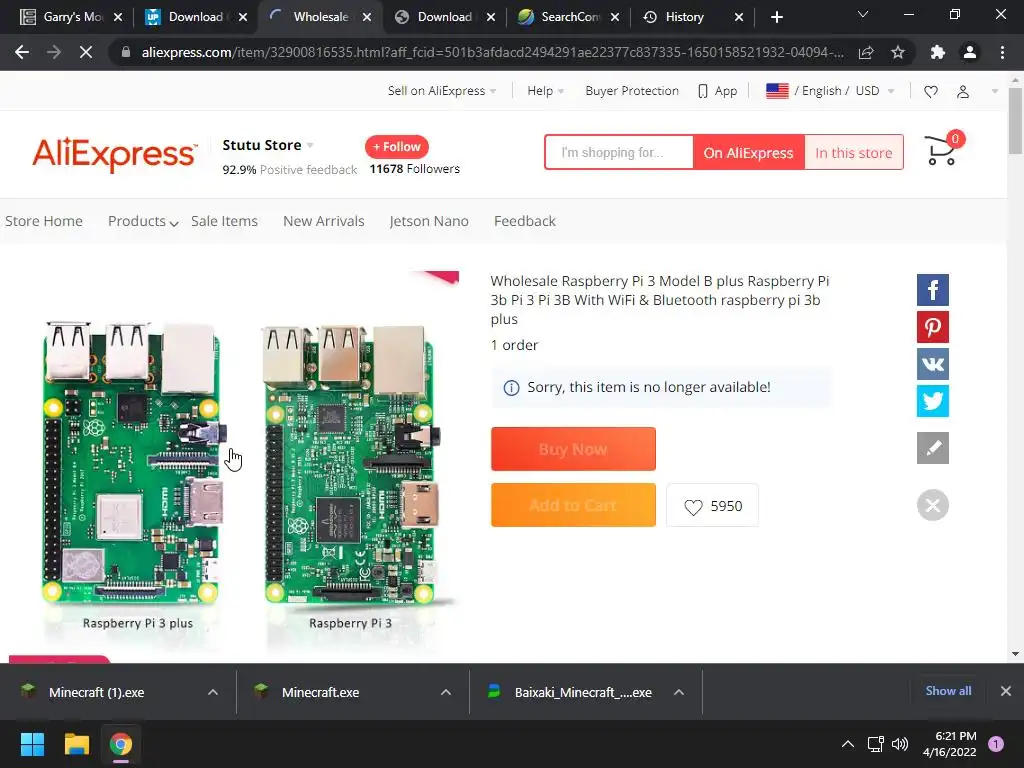Click the Buy Now button

(x=573, y=449)
